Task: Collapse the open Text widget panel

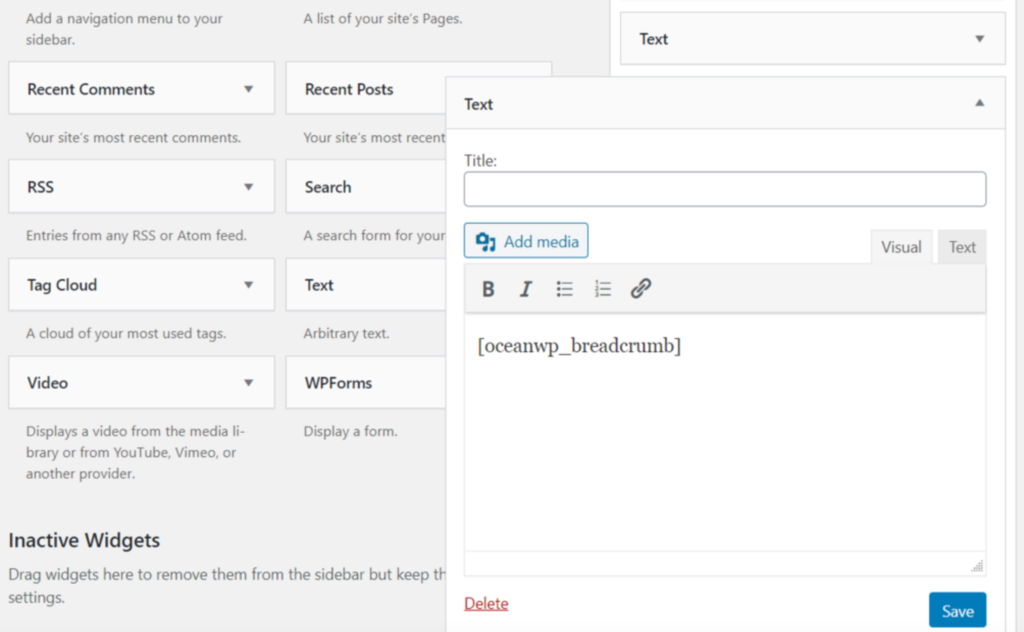Action: pyautogui.click(x=979, y=103)
